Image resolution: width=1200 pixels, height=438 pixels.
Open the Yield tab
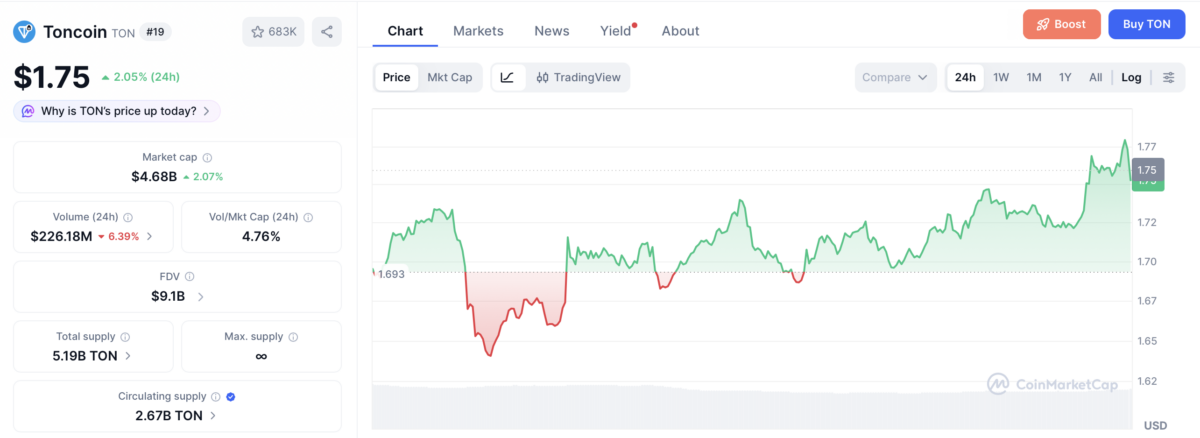pyautogui.click(x=617, y=31)
